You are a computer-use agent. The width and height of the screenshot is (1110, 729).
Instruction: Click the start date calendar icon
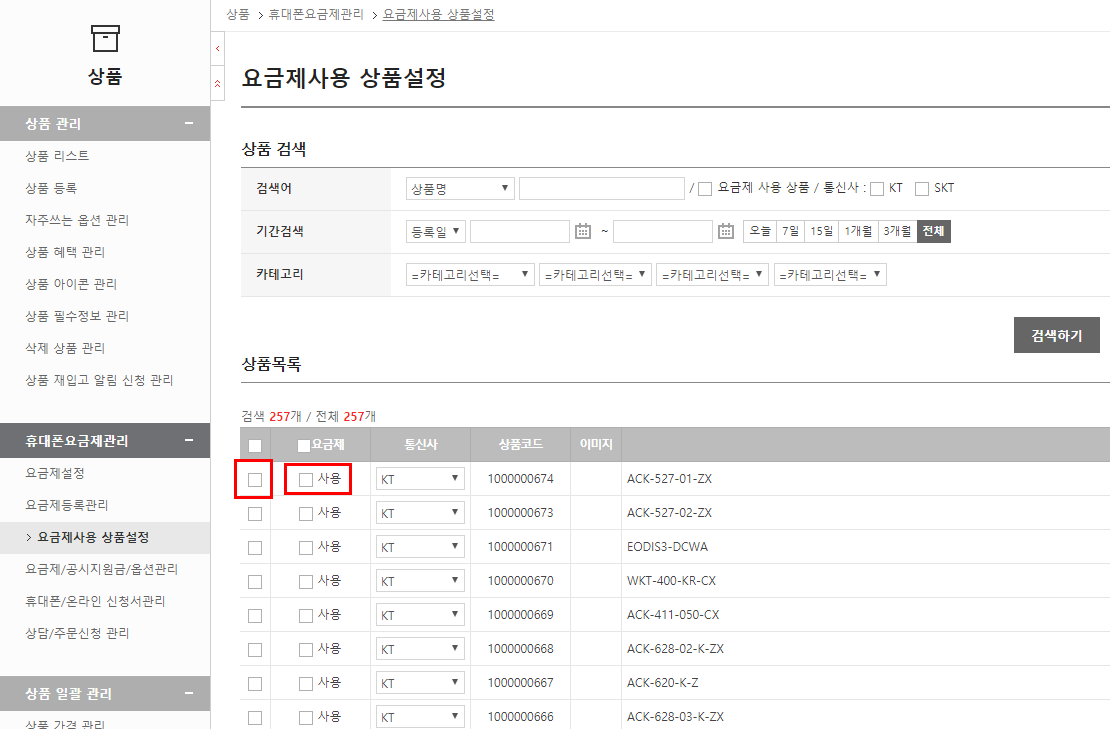coord(584,231)
